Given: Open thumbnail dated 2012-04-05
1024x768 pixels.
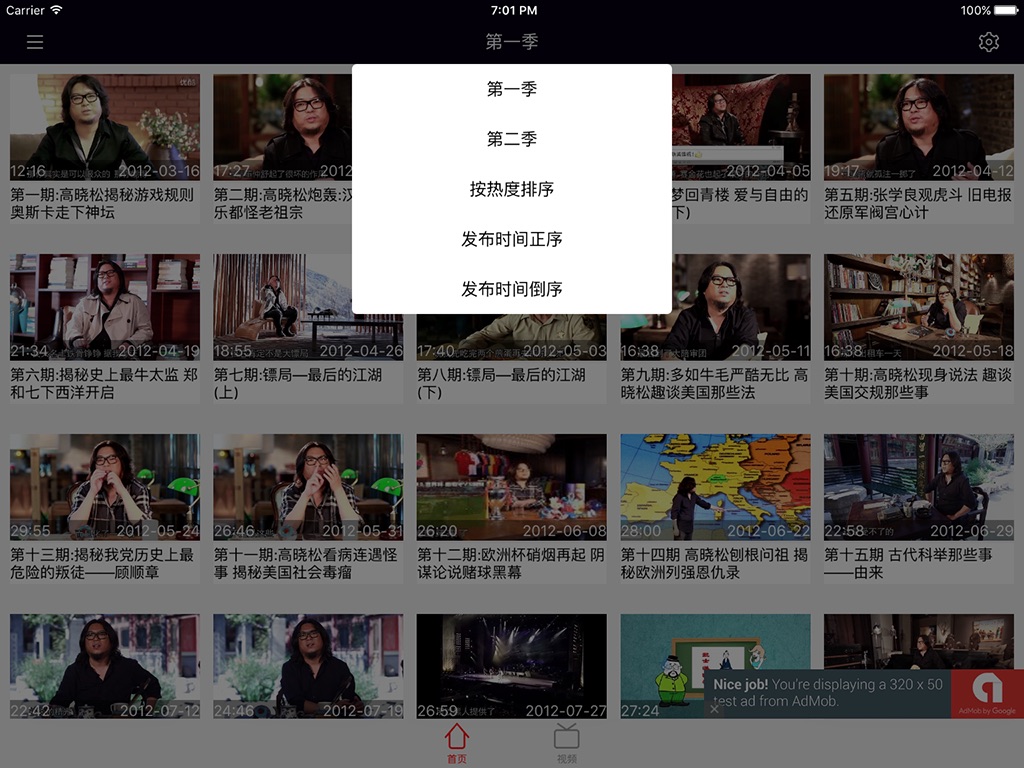Looking at the screenshot, I should tap(741, 127).
